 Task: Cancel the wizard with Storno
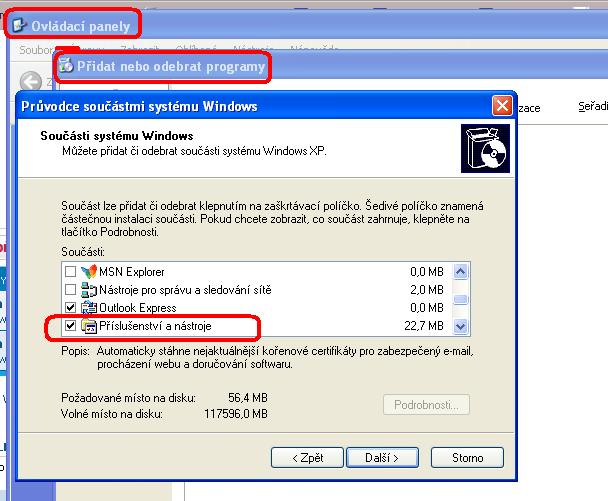[x=467, y=458]
